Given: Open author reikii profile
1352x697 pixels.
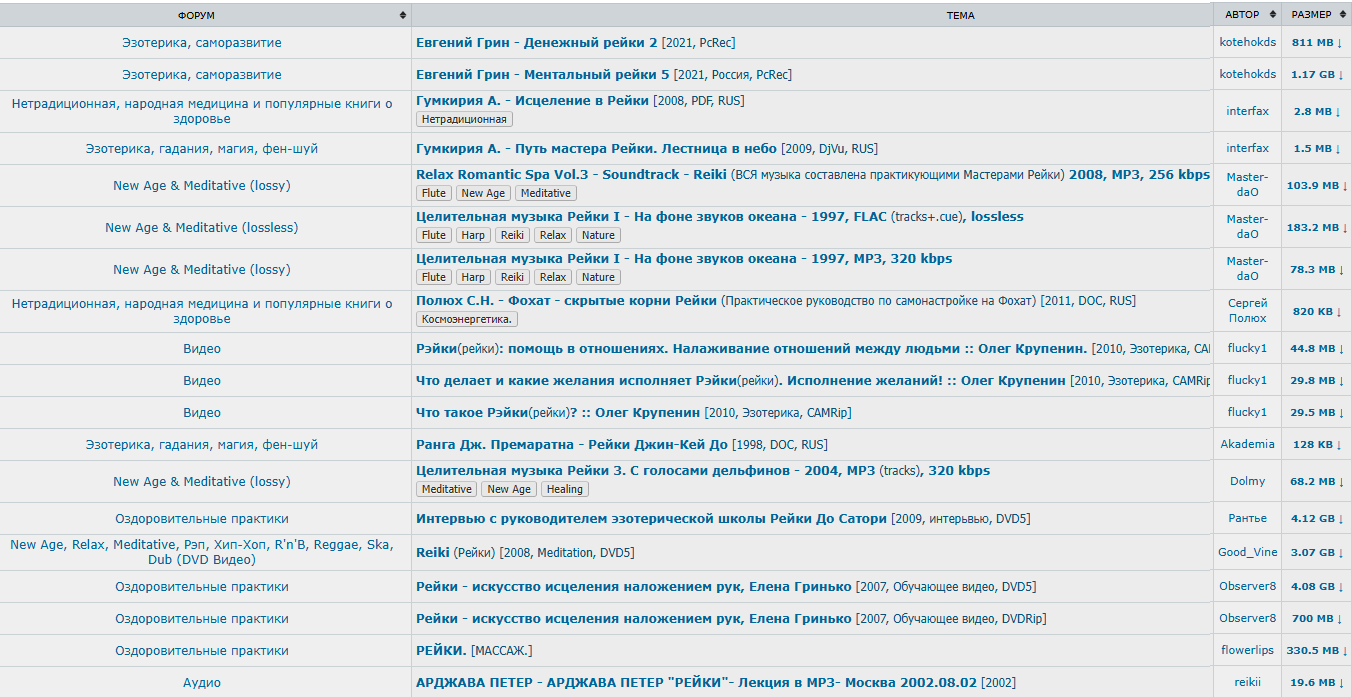Looking at the screenshot, I should pyautogui.click(x=1247, y=683).
